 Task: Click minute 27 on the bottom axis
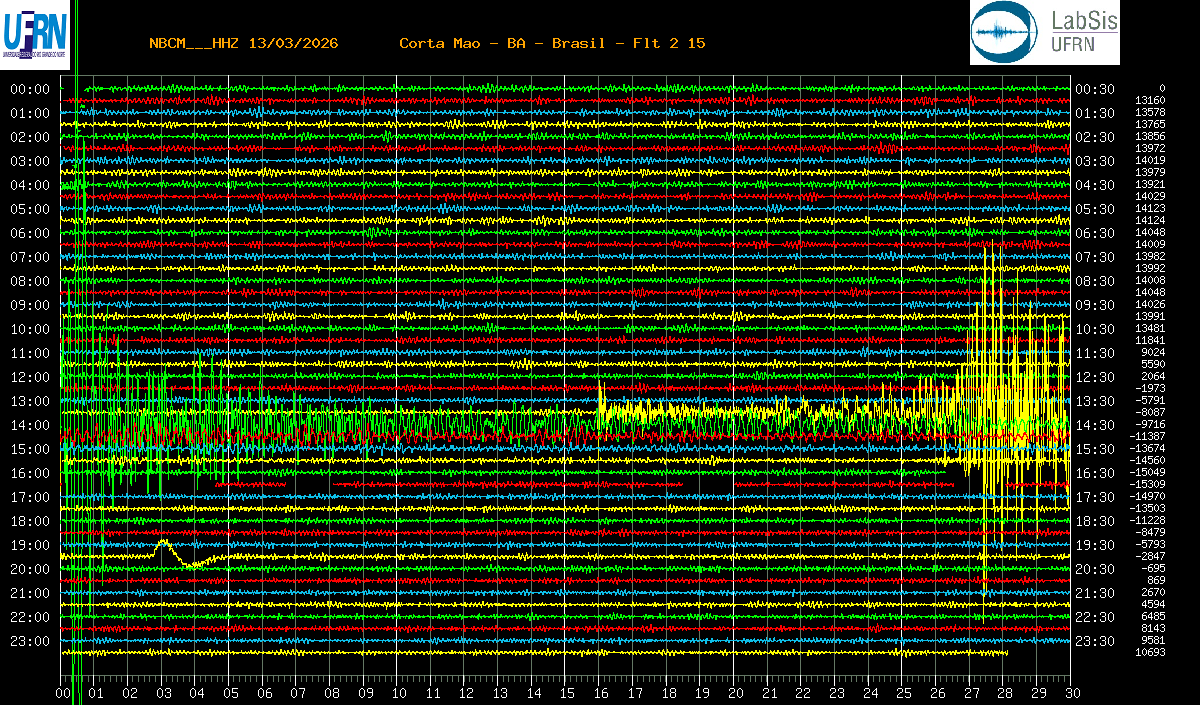(x=971, y=692)
